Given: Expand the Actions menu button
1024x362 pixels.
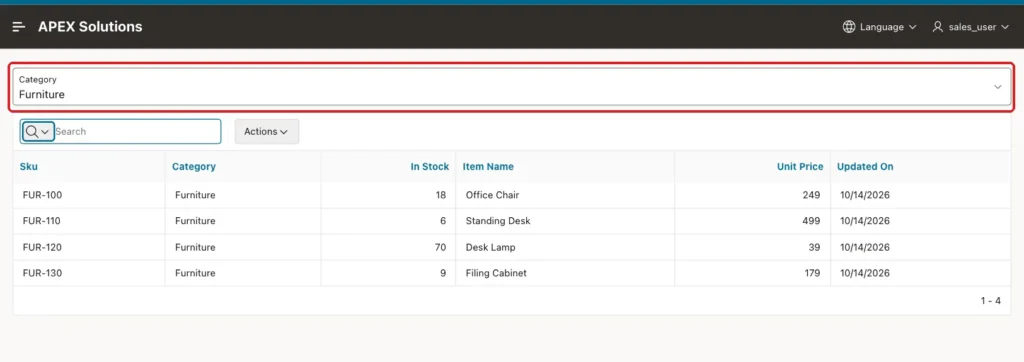Looking at the screenshot, I should (x=266, y=131).
